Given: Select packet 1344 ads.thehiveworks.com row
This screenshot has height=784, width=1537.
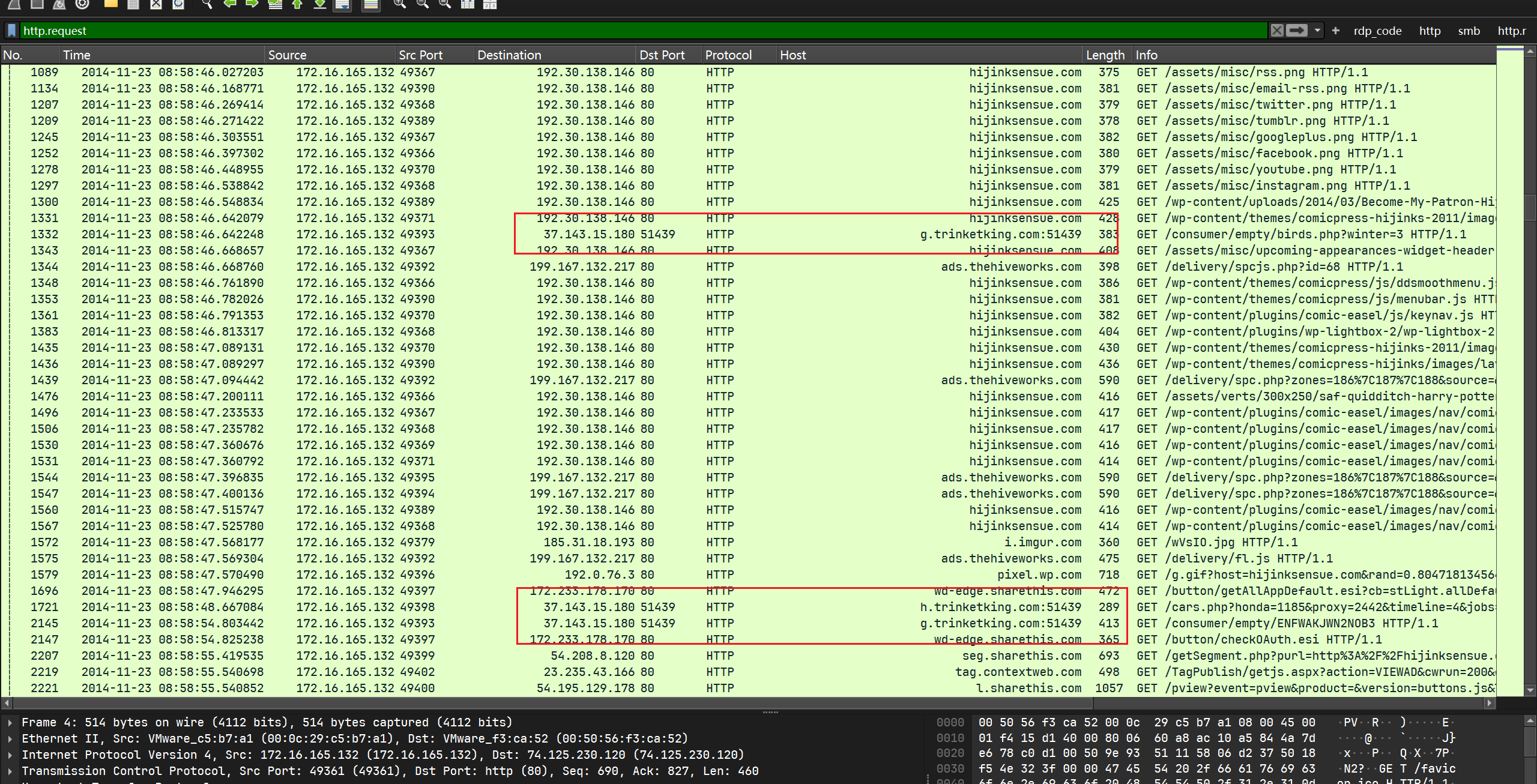Looking at the screenshot, I should click(x=748, y=267).
